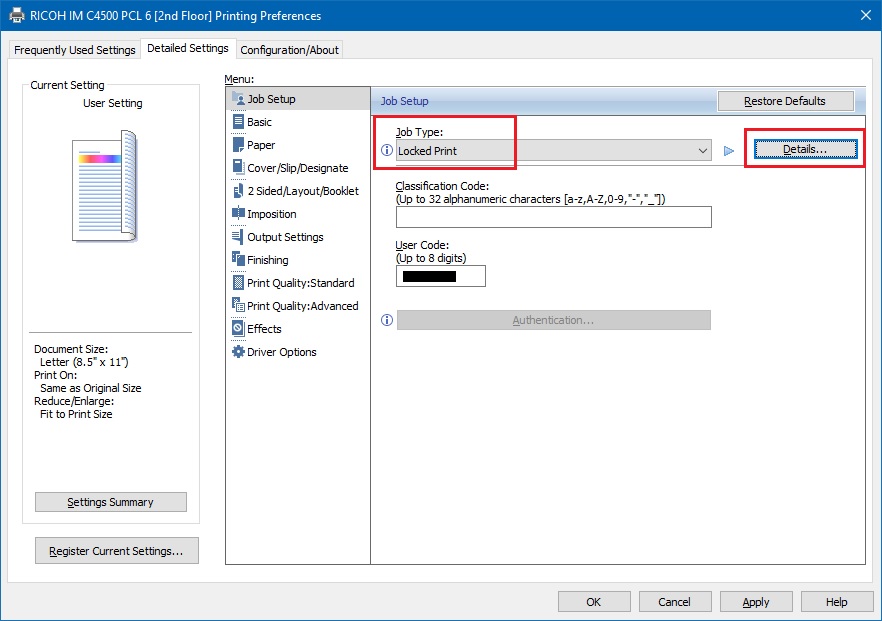Open Driver Options in the menu
The image size is (882, 621).
pos(298,352)
